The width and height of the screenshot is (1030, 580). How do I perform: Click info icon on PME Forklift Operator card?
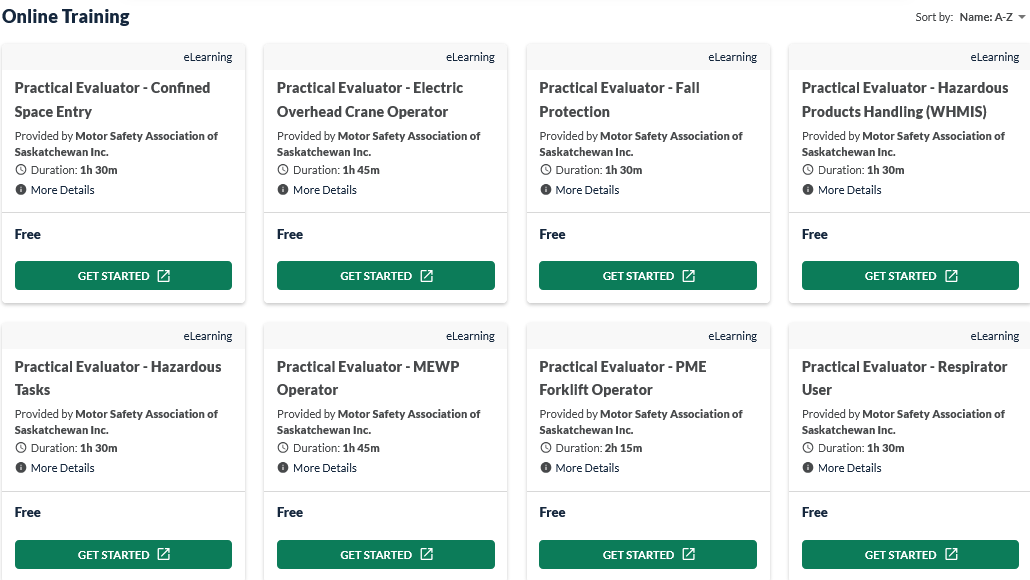[x=545, y=468]
